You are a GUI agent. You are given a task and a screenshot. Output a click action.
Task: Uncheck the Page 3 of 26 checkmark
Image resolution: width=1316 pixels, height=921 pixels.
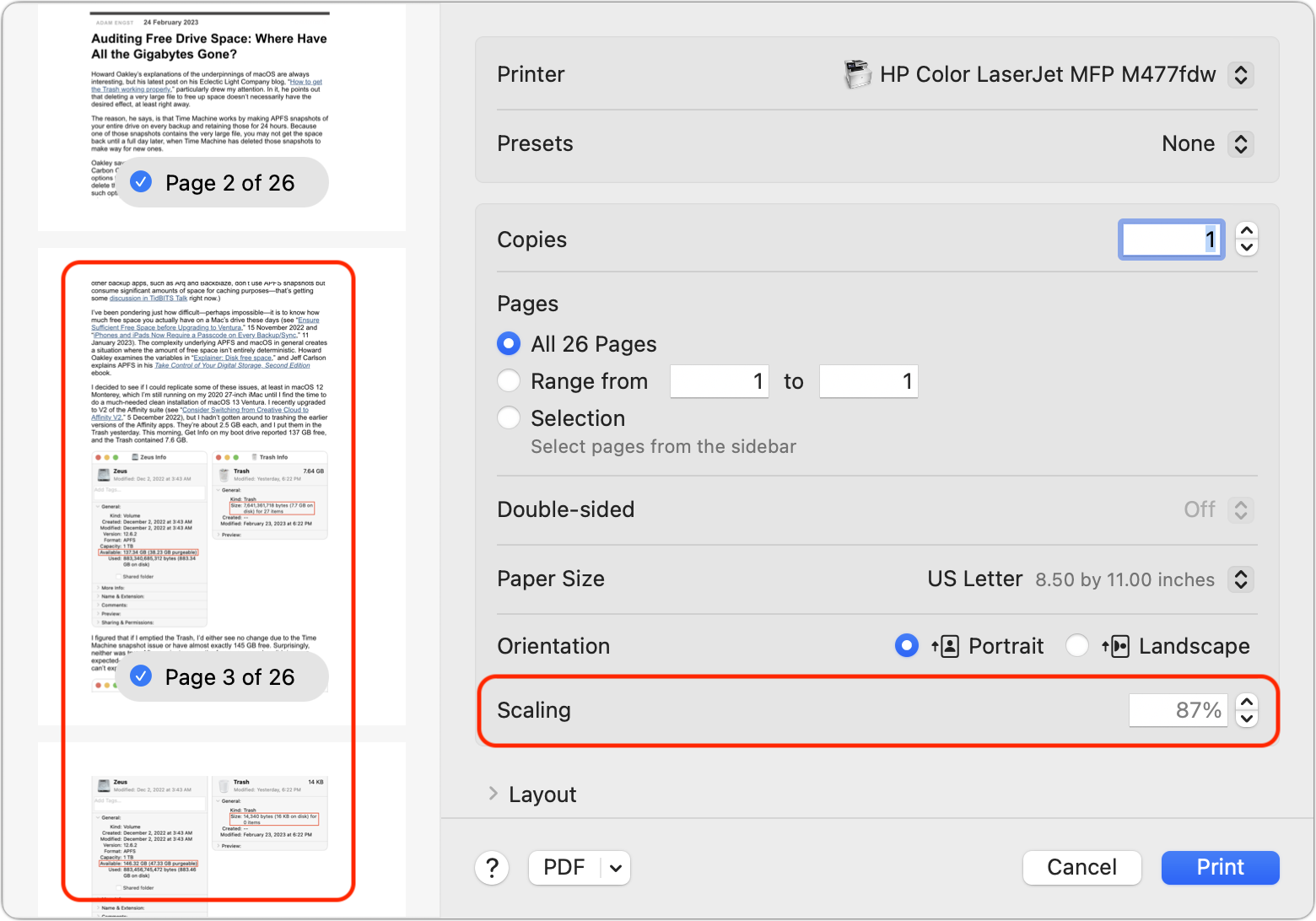click(142, 676)
